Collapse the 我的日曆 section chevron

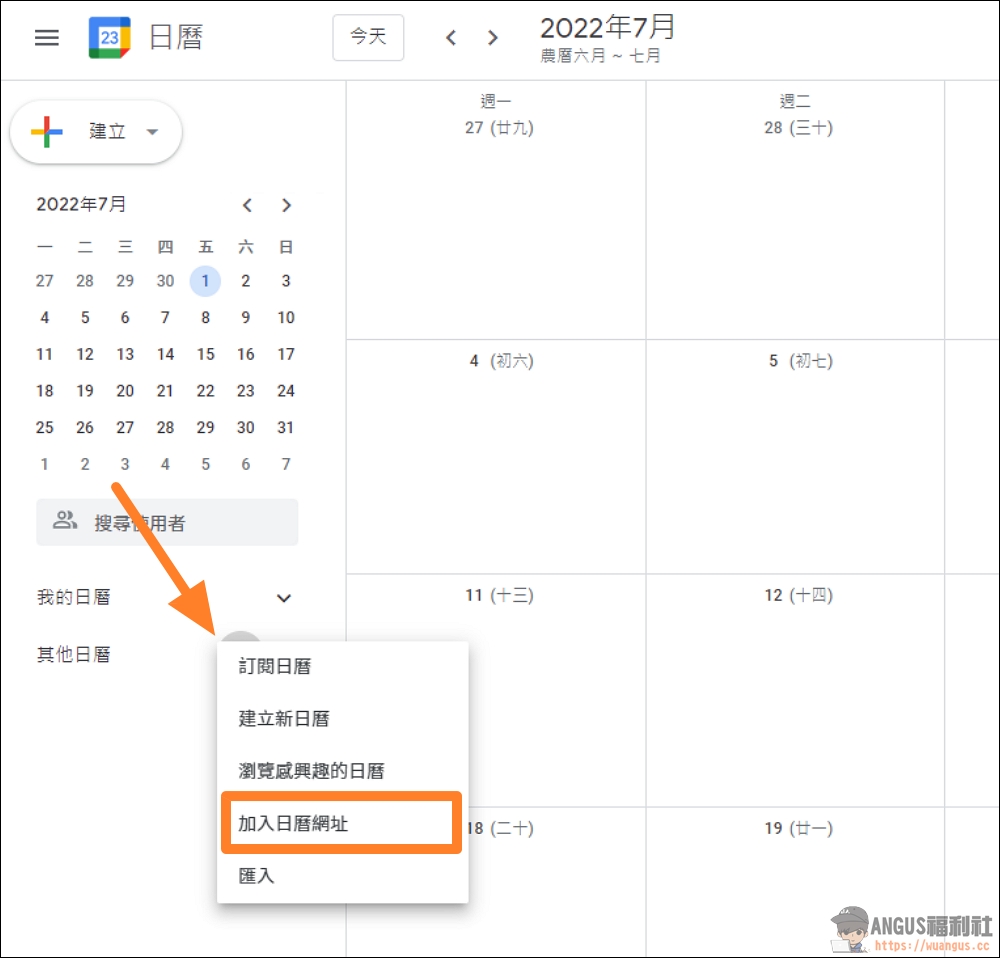284,598
